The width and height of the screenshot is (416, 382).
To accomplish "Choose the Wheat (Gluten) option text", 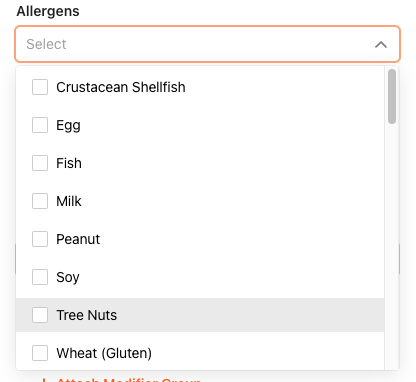I will (x=104, y=353).
